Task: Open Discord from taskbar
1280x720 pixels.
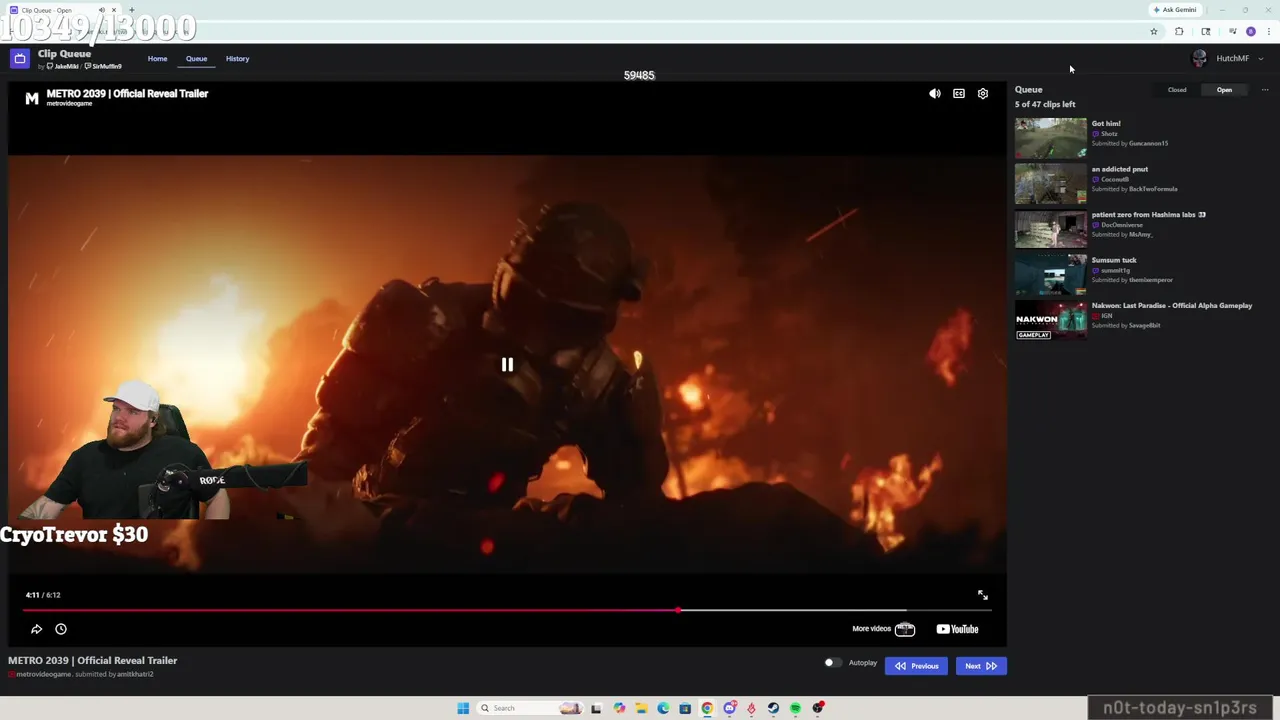Action: click(729, 708)
